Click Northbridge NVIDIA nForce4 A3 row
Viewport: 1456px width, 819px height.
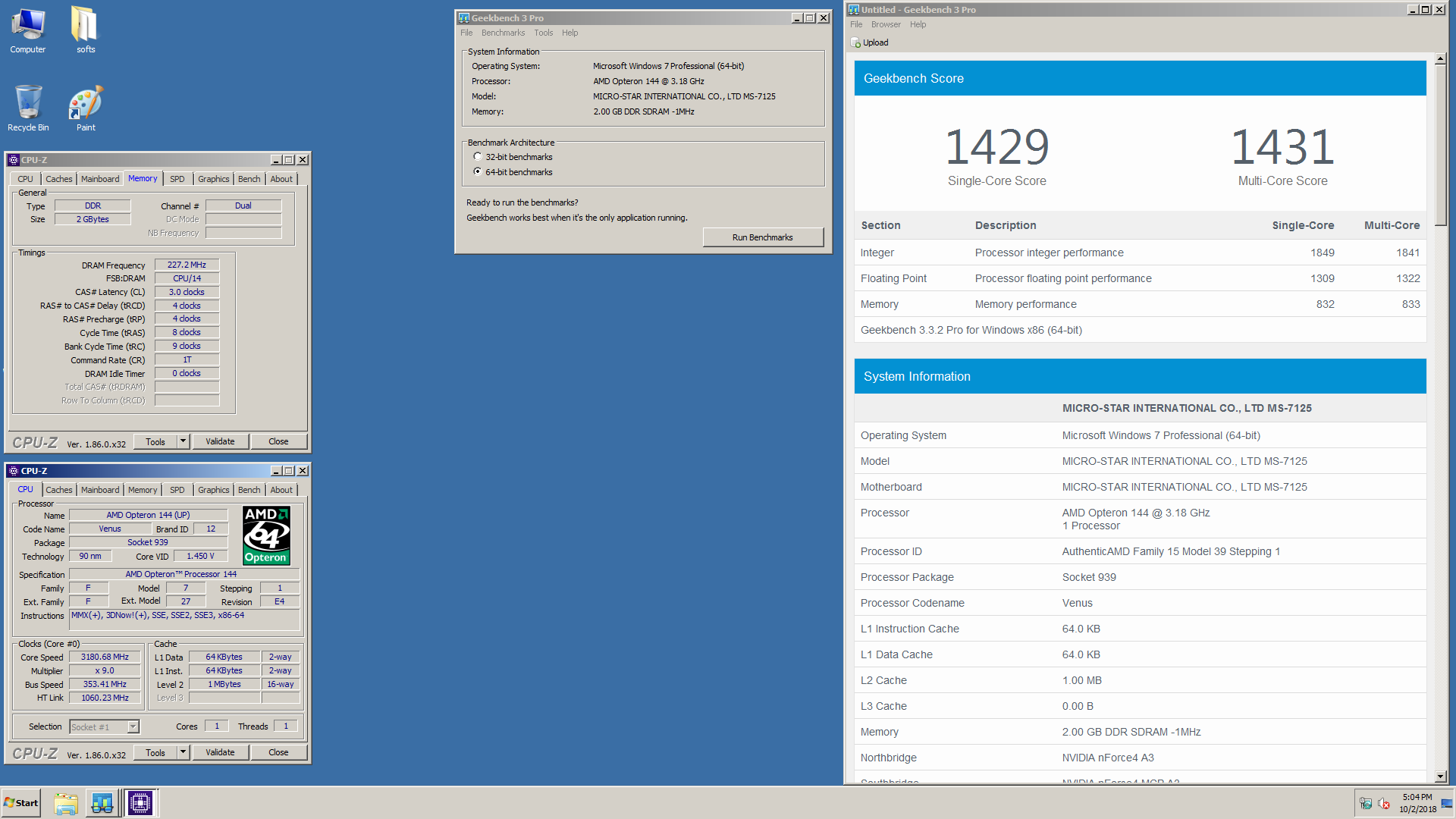pos(1141,758)
